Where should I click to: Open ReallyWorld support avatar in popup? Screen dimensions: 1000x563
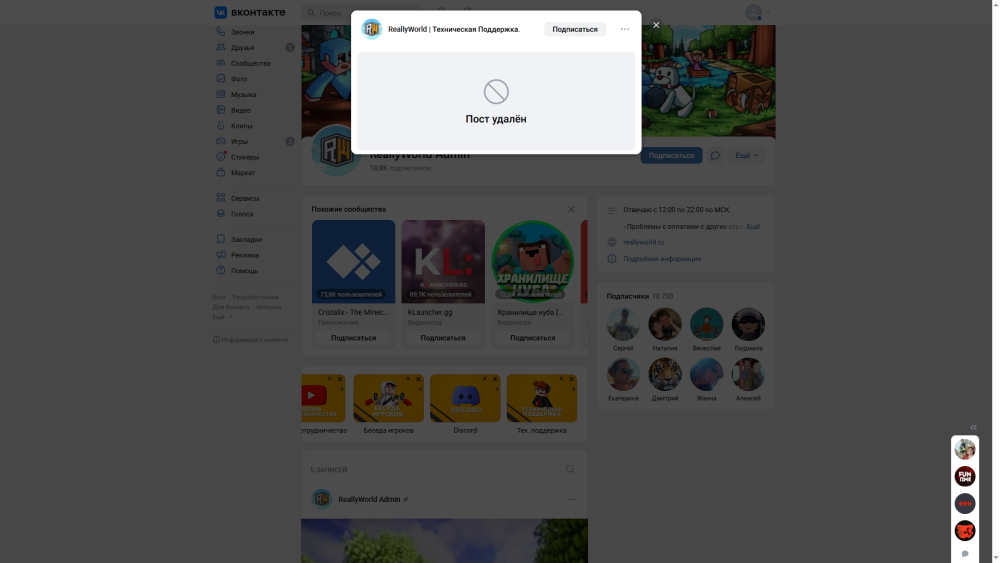[372, 29]
